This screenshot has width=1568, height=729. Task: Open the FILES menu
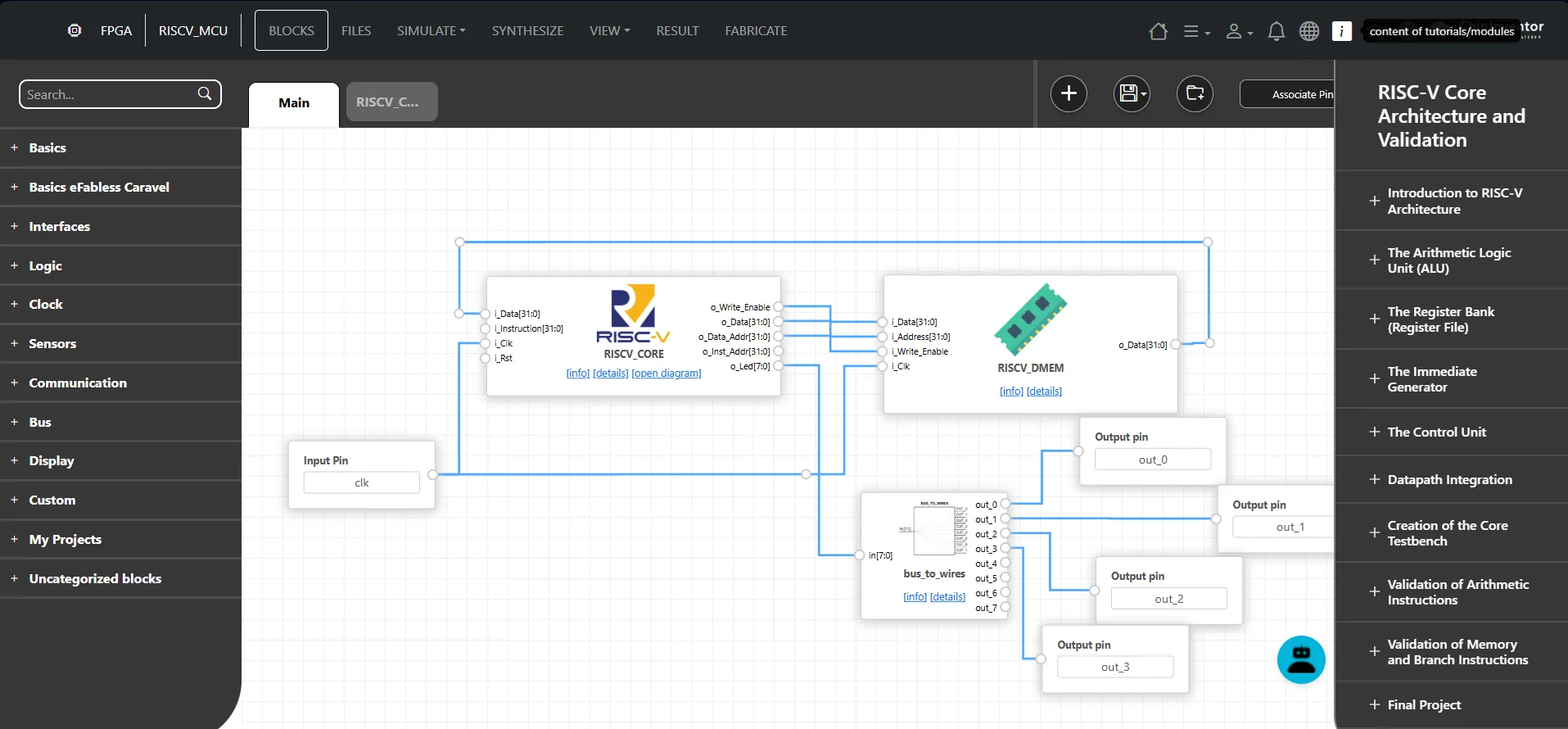click(356, 30)
